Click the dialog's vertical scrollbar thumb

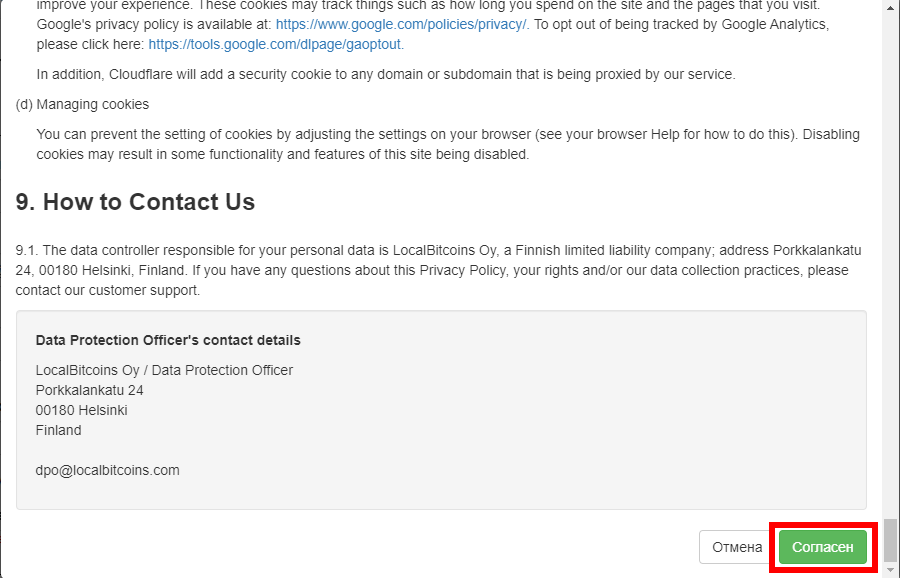890,540
